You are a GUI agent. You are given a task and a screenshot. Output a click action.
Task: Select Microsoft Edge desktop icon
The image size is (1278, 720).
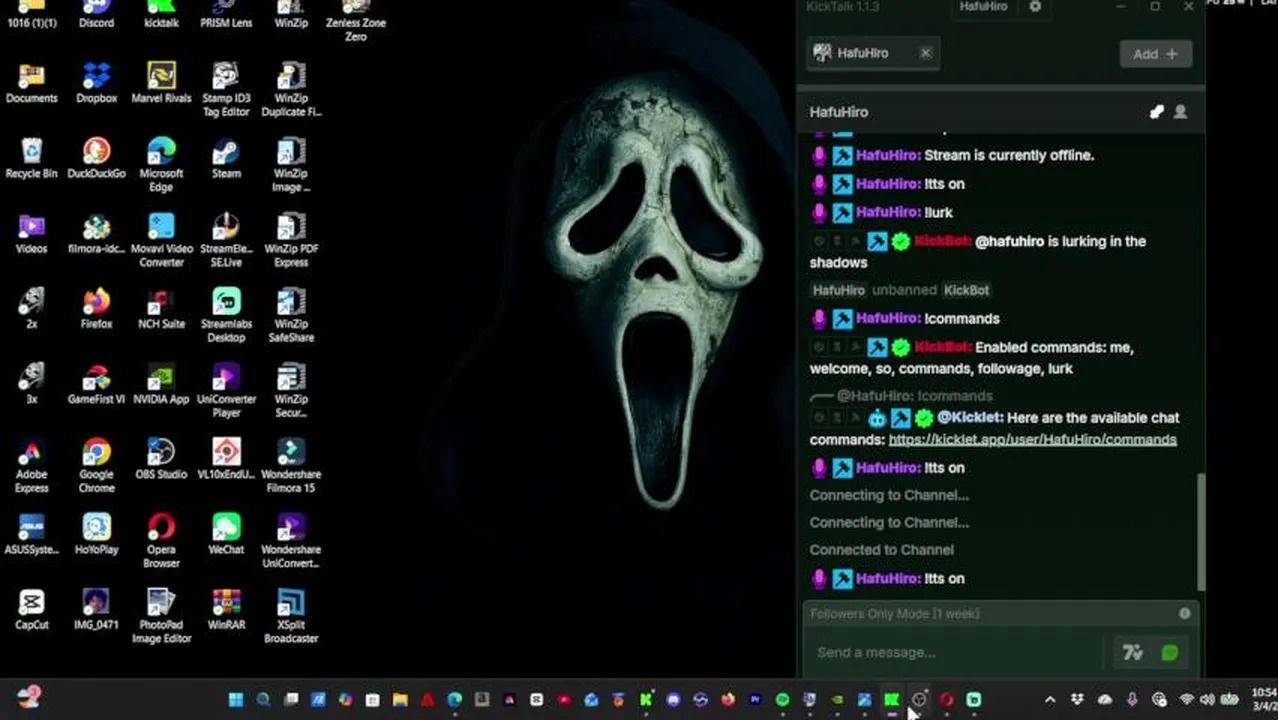click(x=161, y=165)
